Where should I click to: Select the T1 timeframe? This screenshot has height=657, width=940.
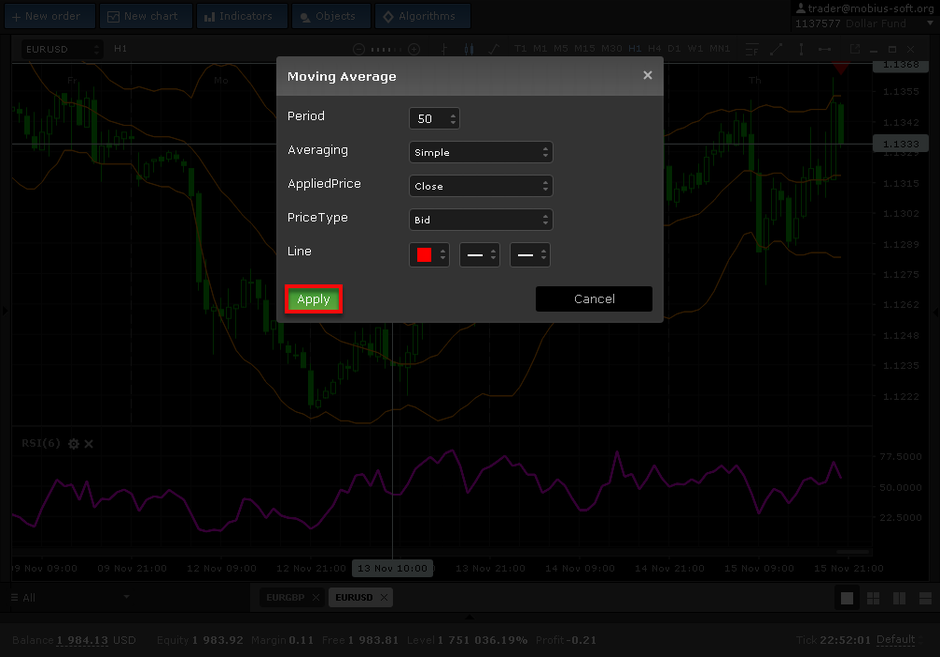coord(520,49)
